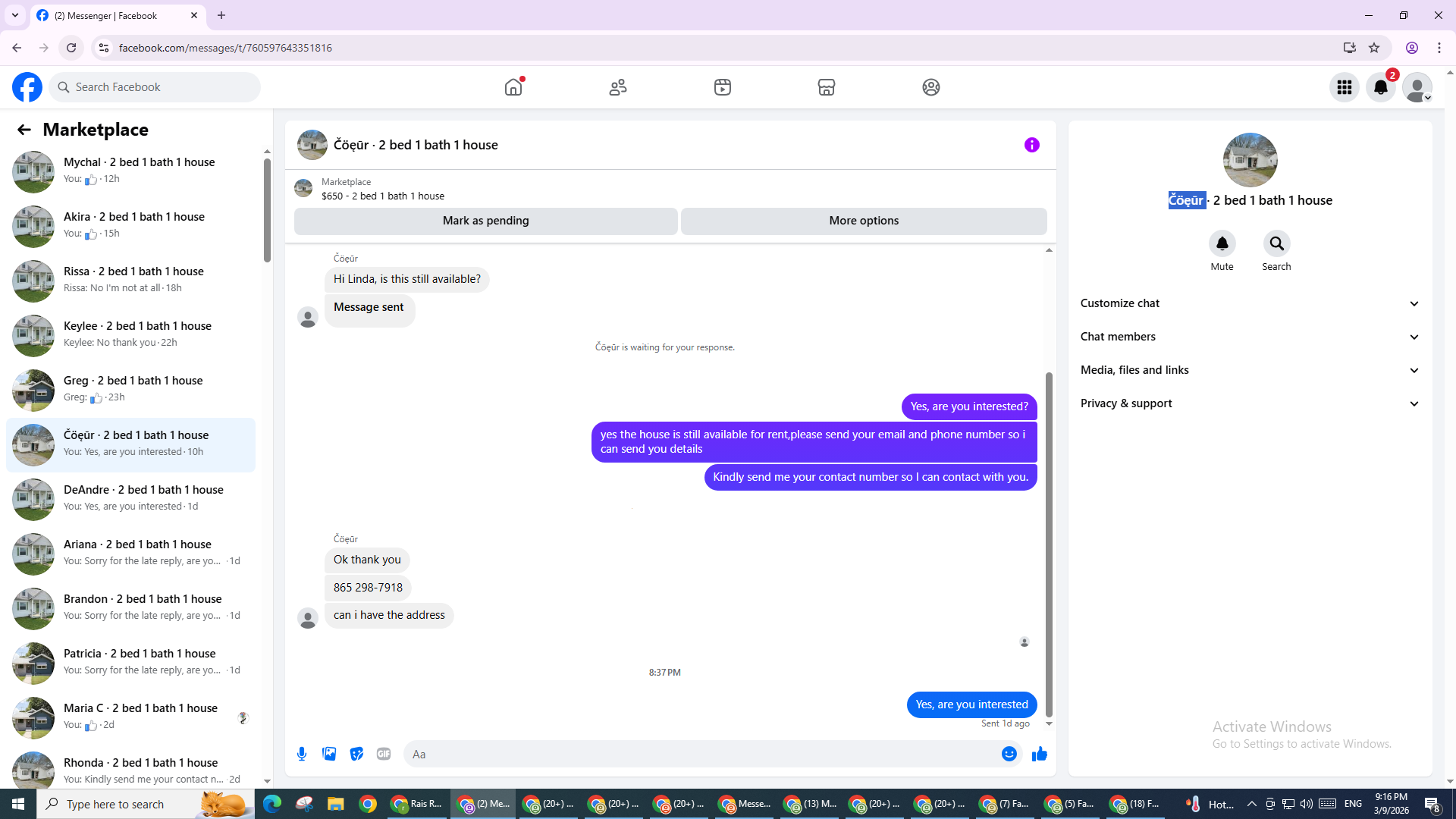Click the voice clip microphone icon
1456x819 pixels.
coord(302,754)
